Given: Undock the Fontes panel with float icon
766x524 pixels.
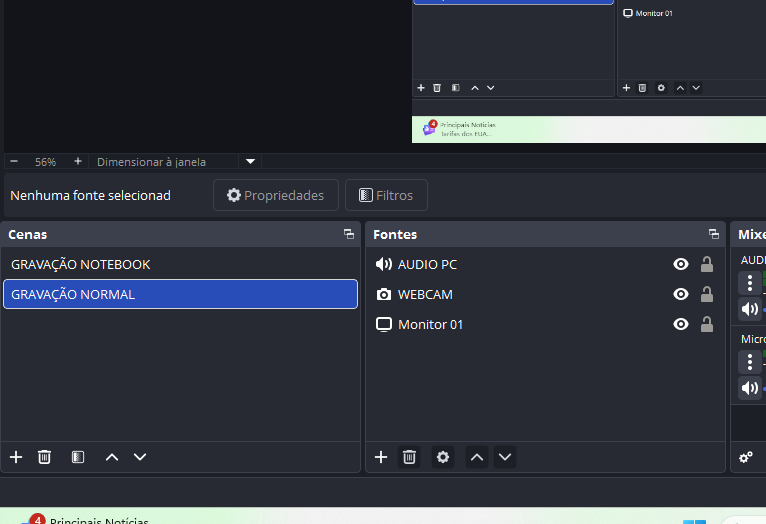Looking at the screenshot, I should tap(713, 234).
